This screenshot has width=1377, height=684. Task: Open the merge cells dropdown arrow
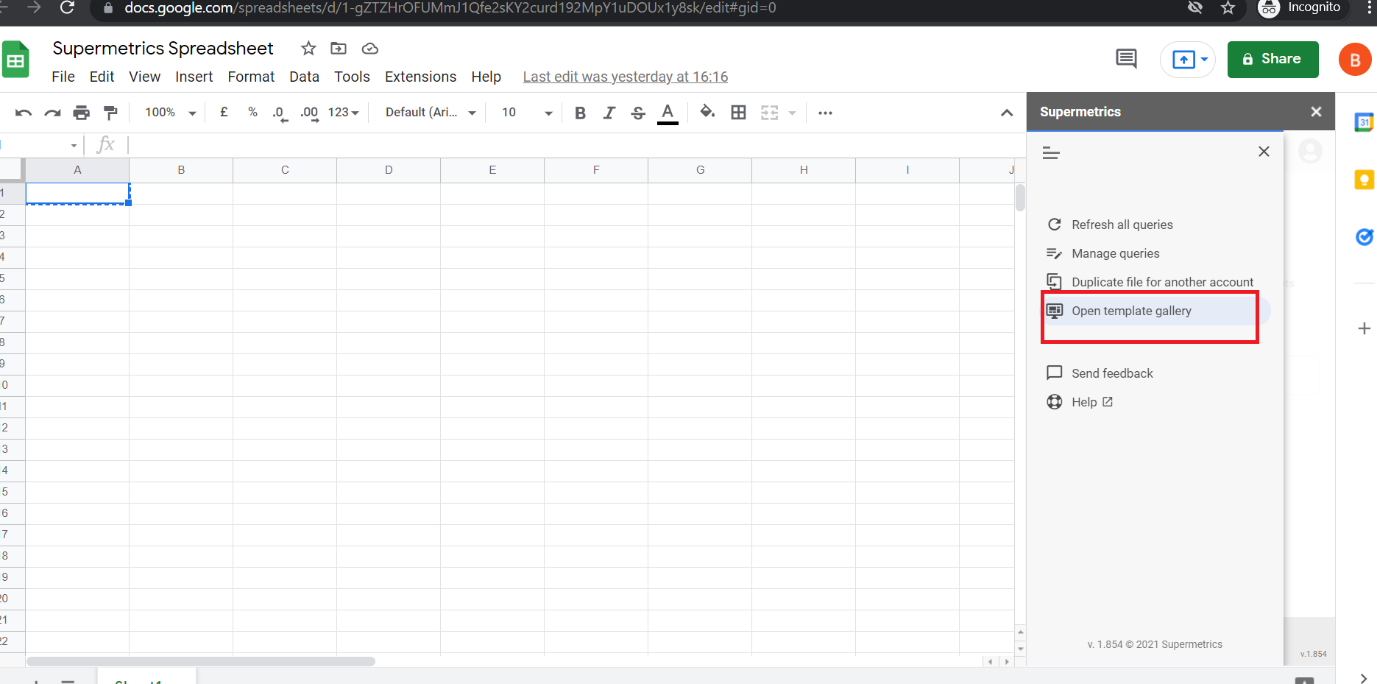coord(793,113)
